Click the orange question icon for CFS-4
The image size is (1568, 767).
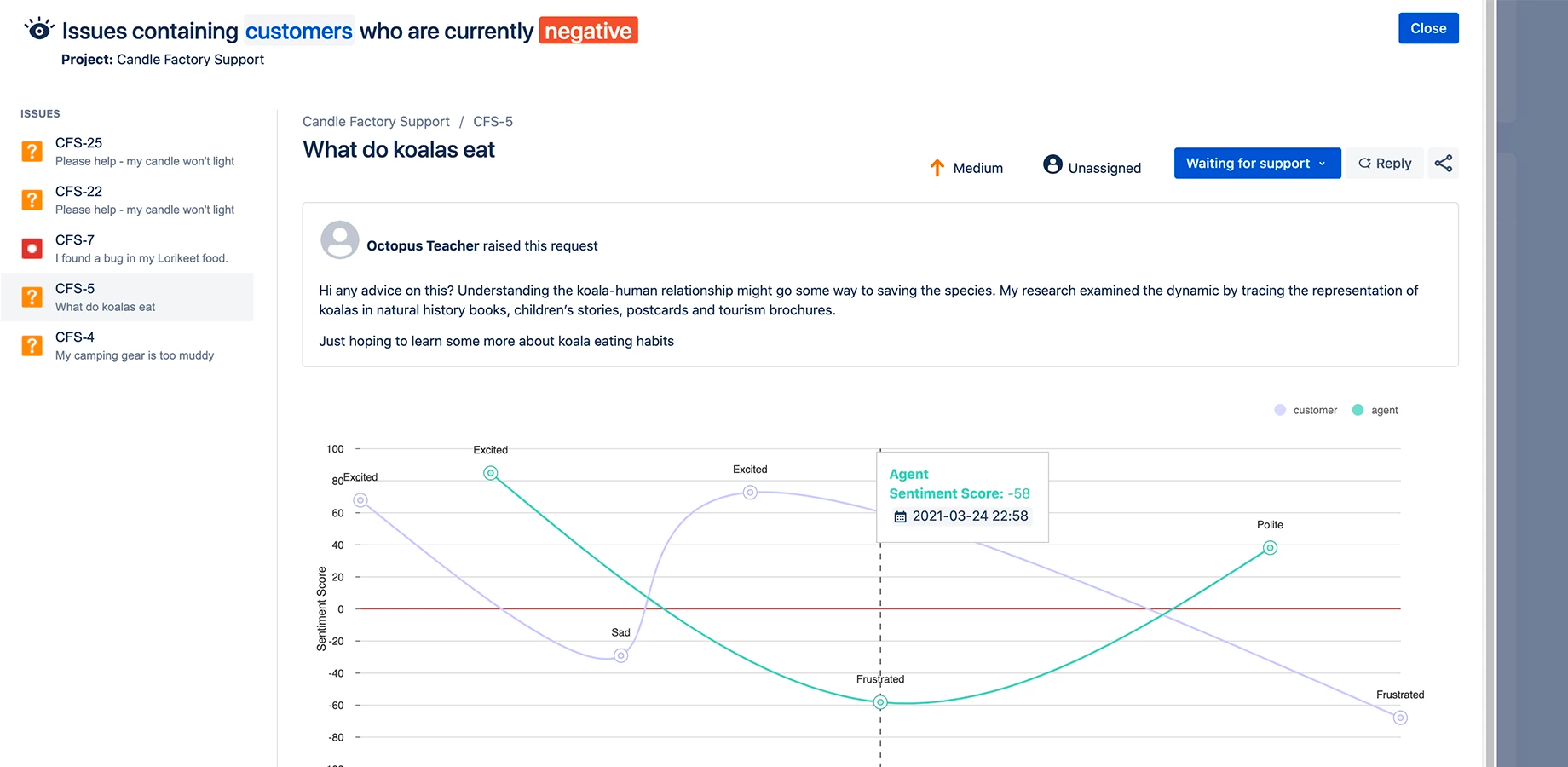[32, 346]
